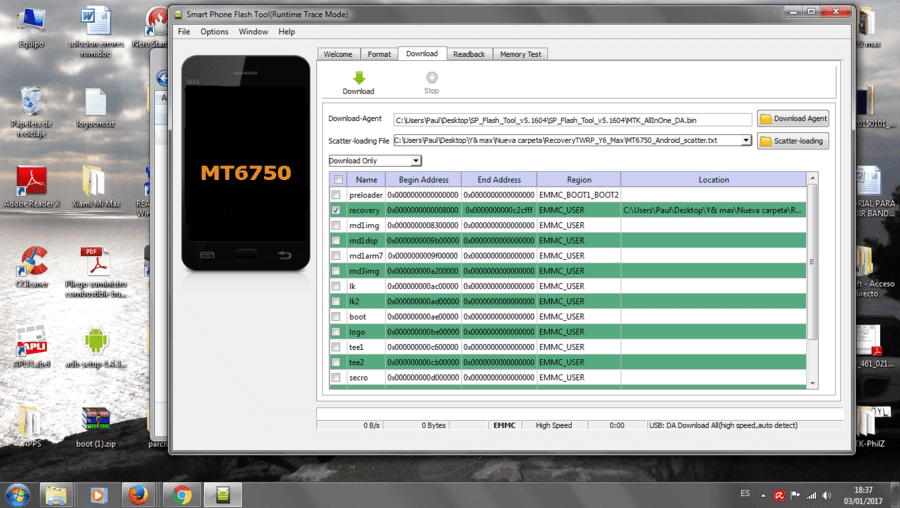Show hidden tray icons arrow

pos(763,495)
